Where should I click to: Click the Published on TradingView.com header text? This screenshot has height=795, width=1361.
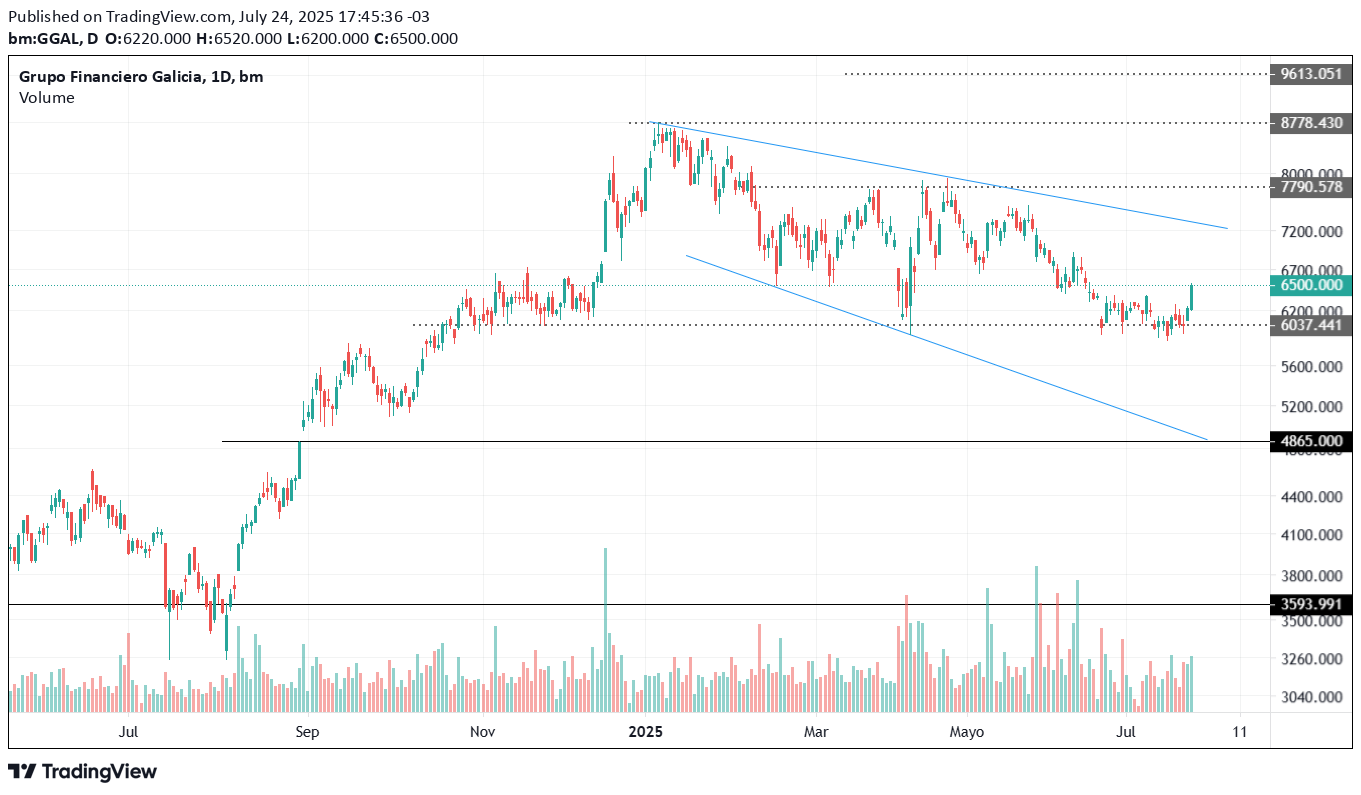click(122, 17)
